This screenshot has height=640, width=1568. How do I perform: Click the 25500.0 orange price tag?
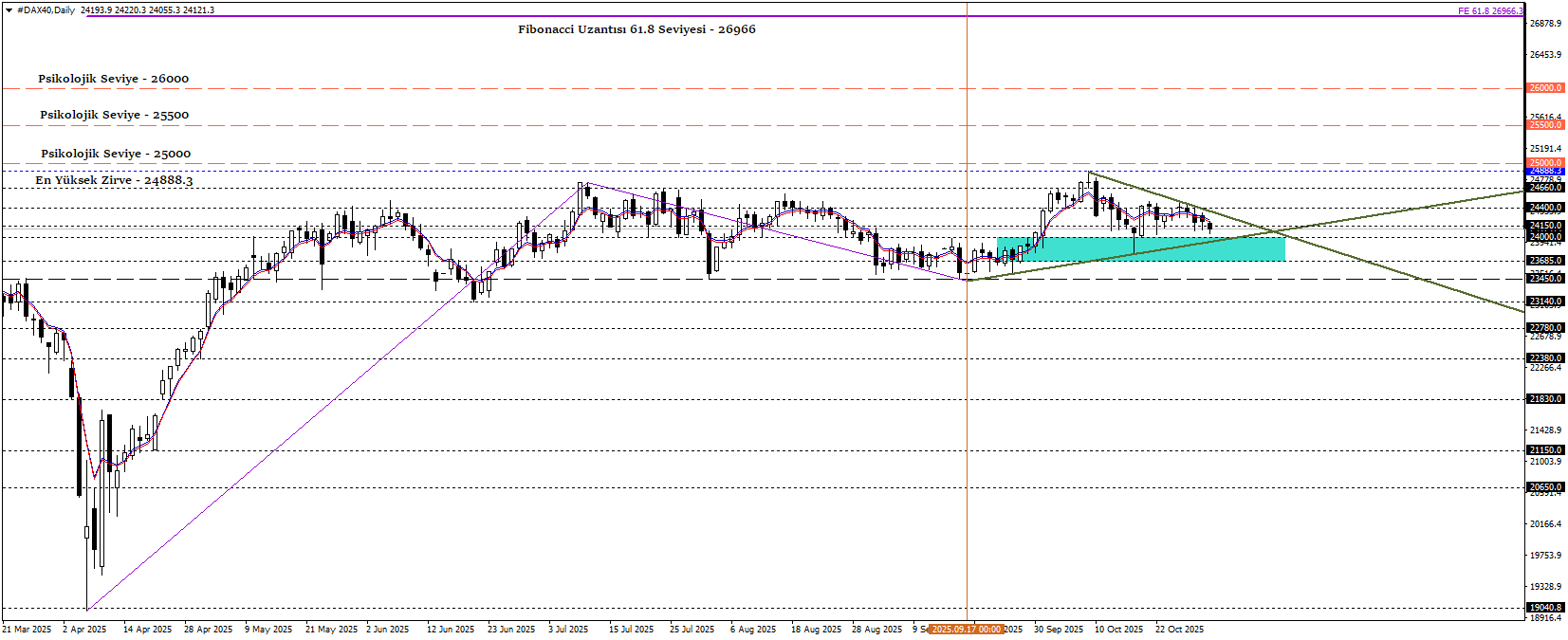point(1545,125)
